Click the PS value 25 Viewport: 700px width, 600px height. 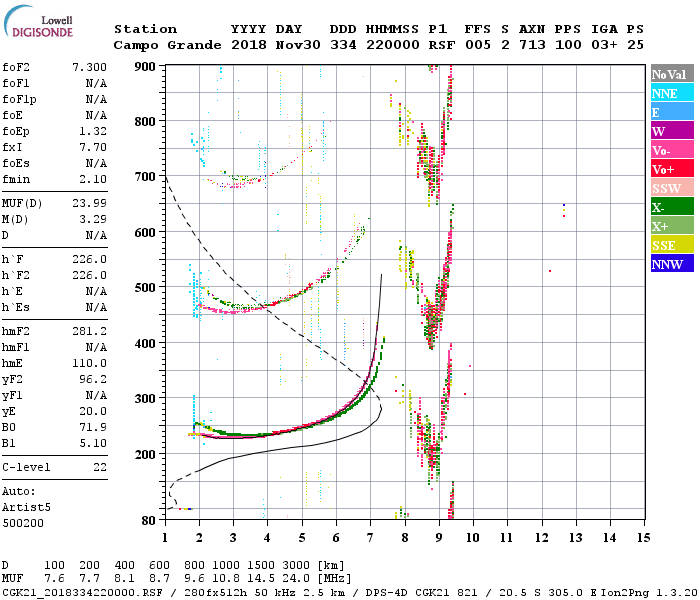coord(635,45)
